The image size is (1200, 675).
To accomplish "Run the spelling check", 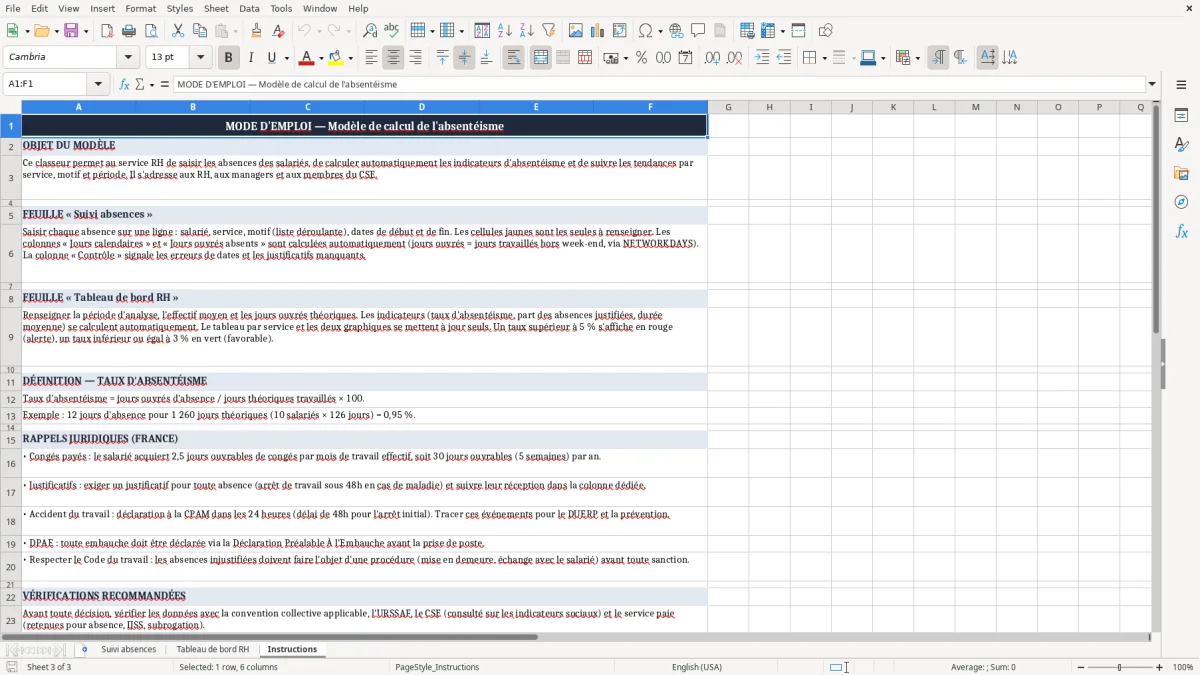I will 391,31.
